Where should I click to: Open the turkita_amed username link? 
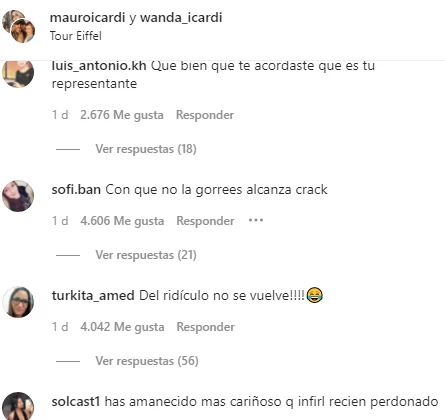click(x=93, y=296)
